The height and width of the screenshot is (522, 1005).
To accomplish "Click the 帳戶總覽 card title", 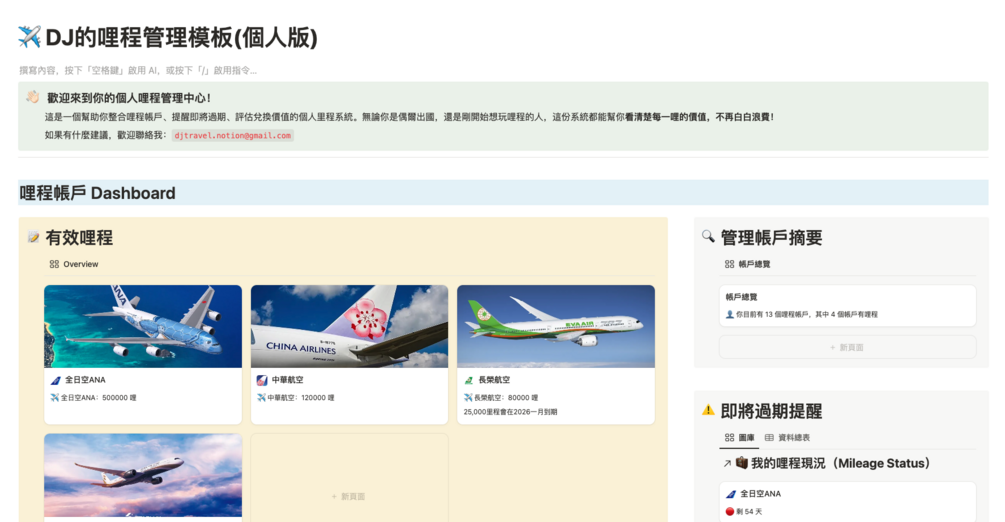I will [742, 297].
